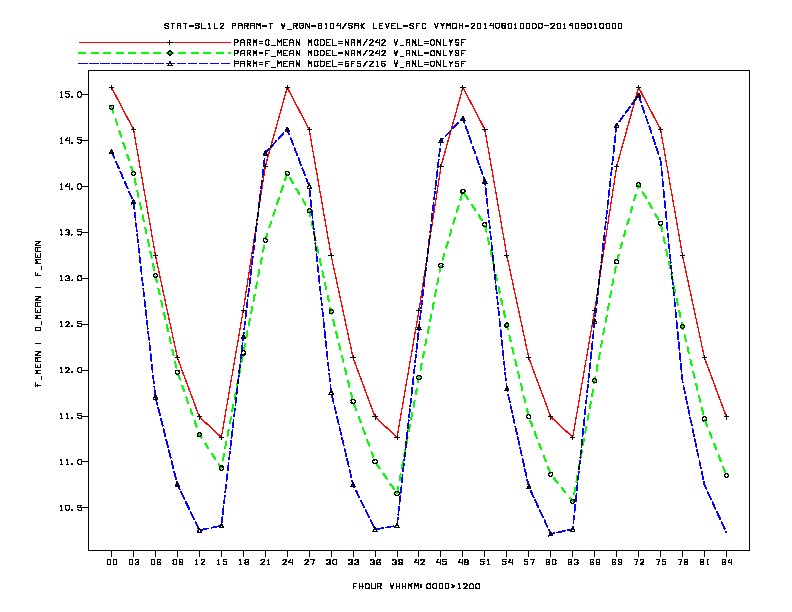
Task: Click the 75 forecast hour tick label
Action: pos(661,562)
